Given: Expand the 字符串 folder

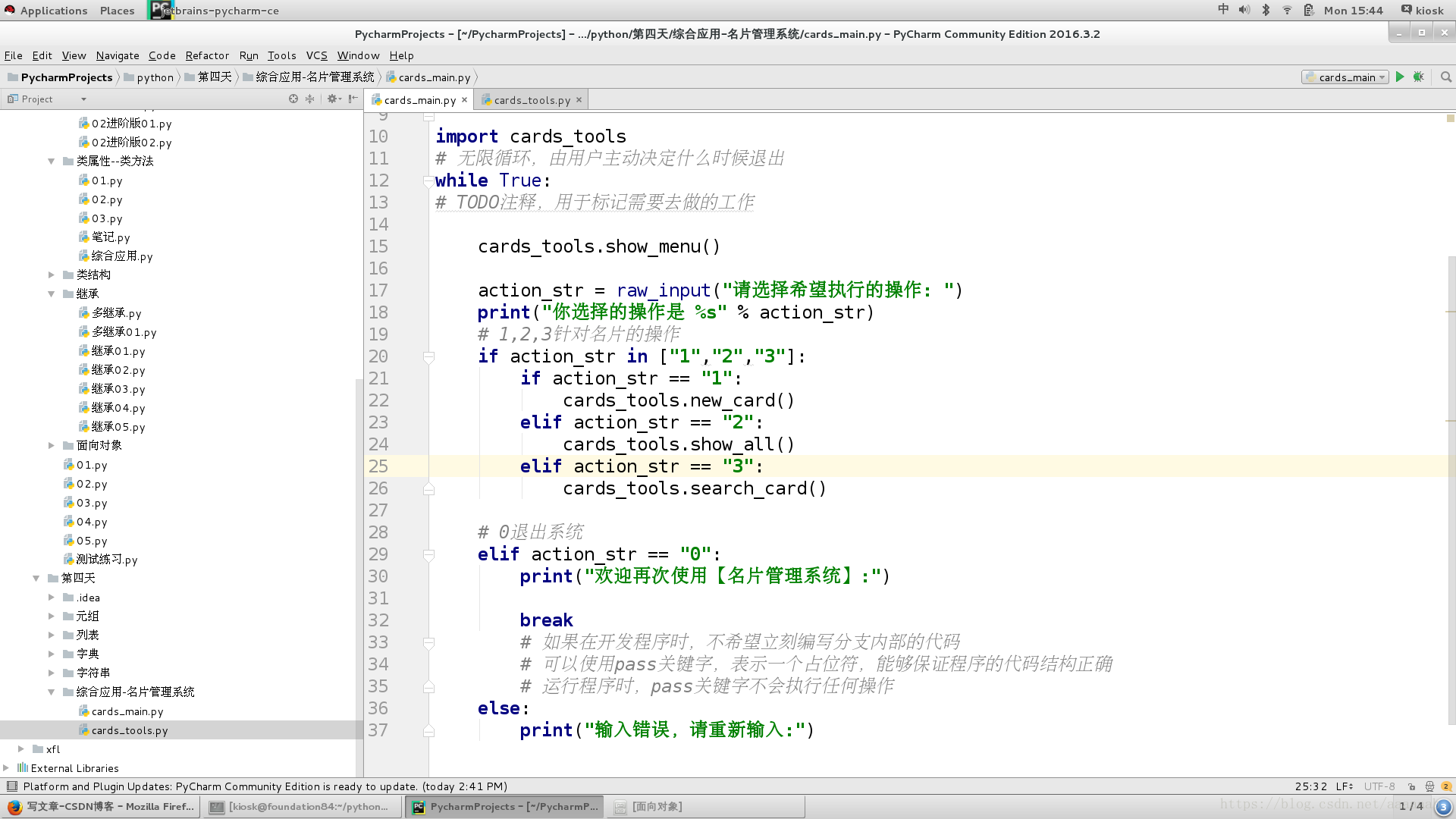Looking at the screenshot, I should (52, 673).
